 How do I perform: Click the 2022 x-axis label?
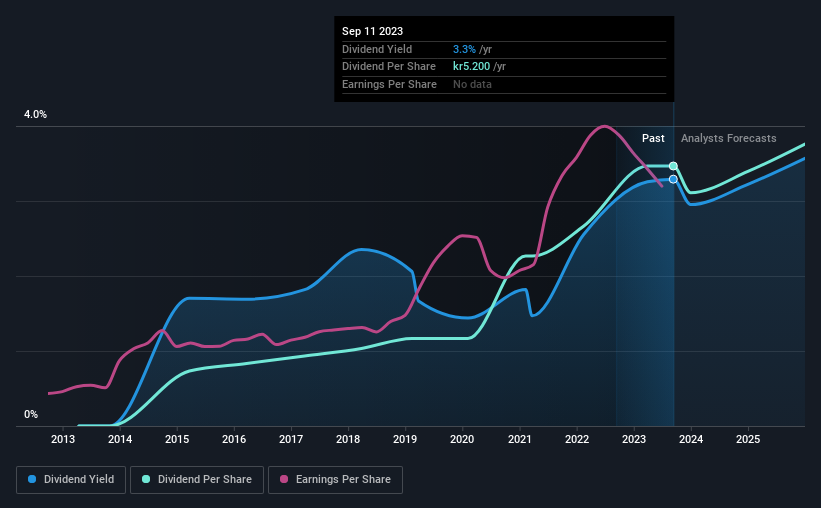(x=577, y=439)
